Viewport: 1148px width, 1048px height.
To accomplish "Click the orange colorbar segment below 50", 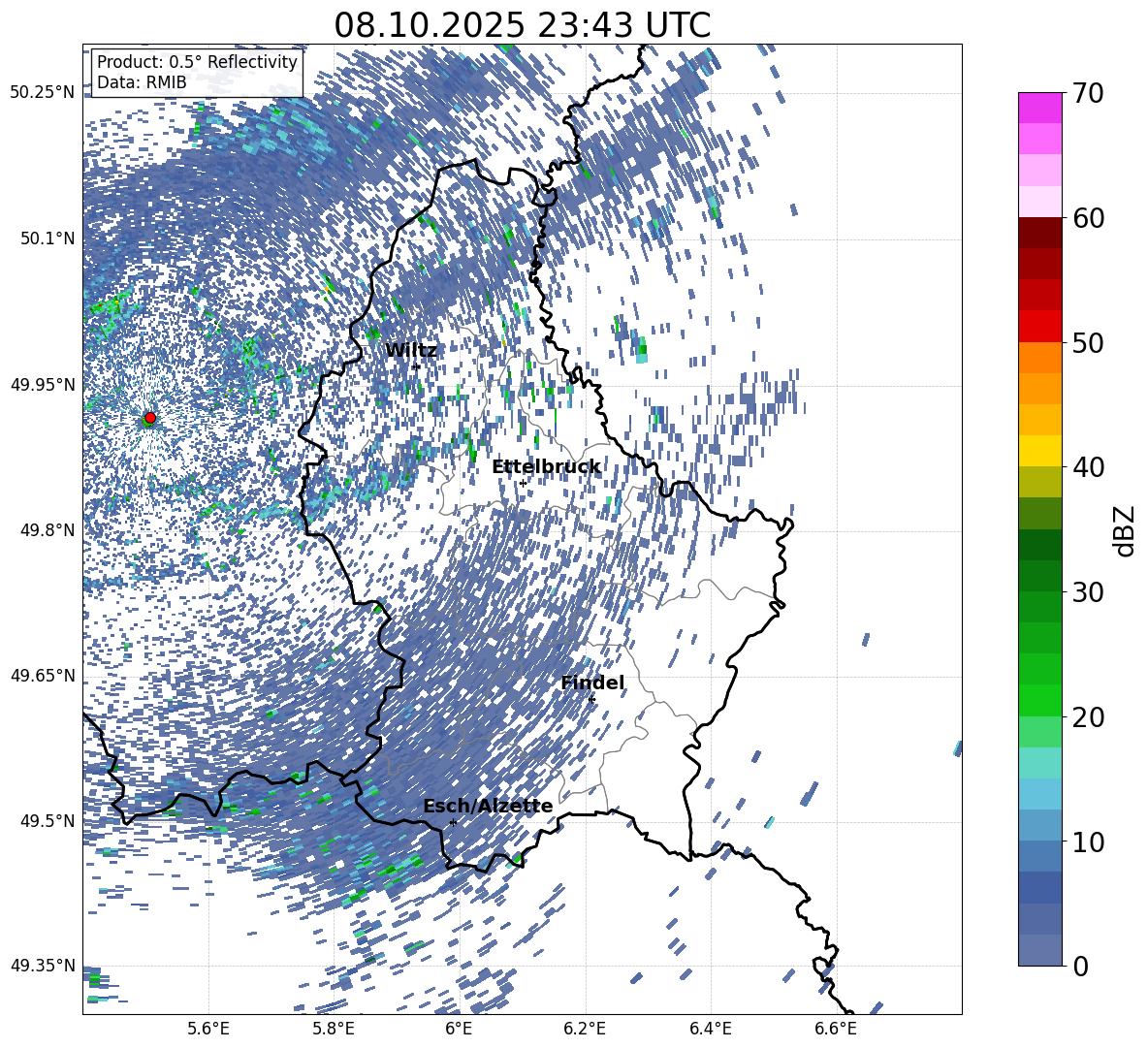I will click(1039, 358).
